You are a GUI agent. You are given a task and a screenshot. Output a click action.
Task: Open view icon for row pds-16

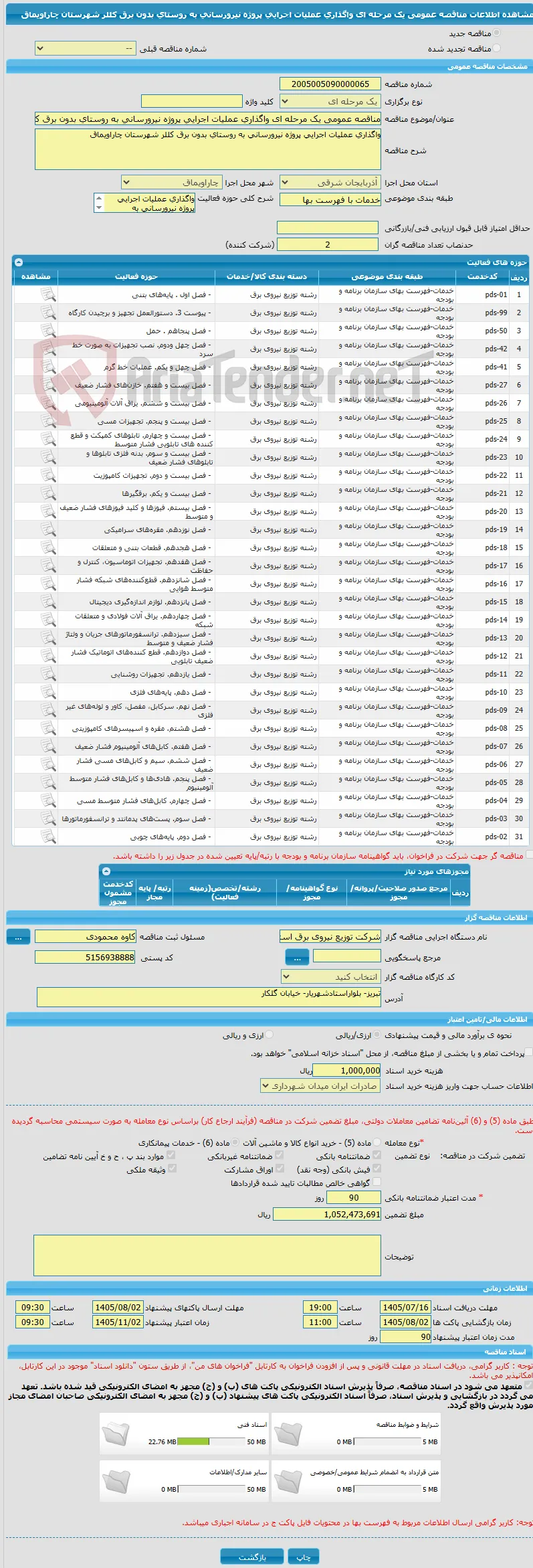pyautogui.click(x=48, y=584)
